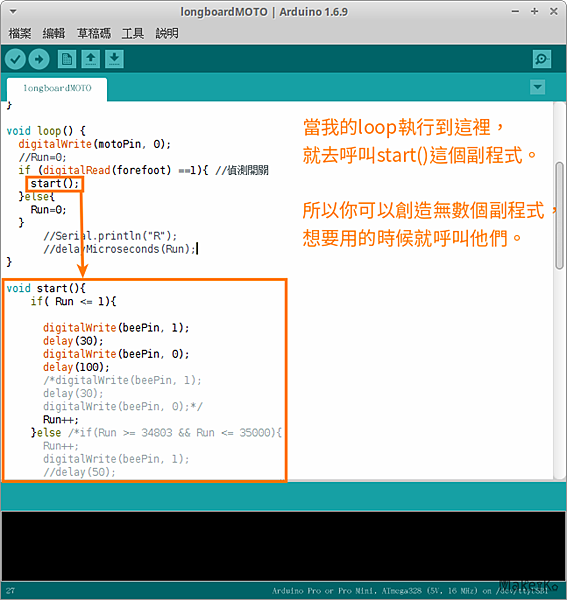Click the Upload arrow button

click(x=39, y=59)
